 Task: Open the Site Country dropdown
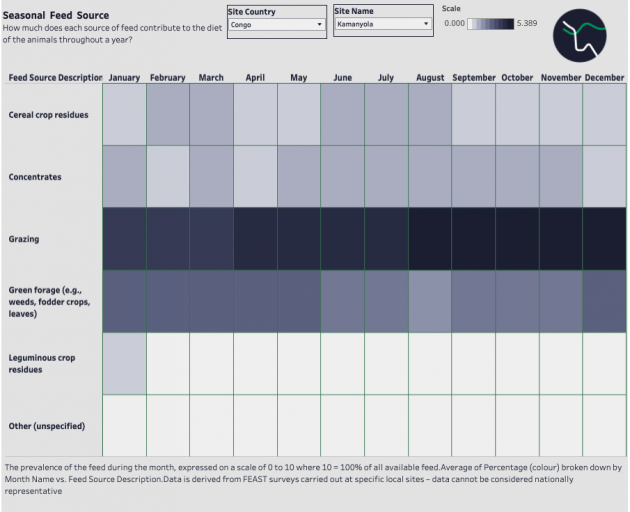(276, 24)
